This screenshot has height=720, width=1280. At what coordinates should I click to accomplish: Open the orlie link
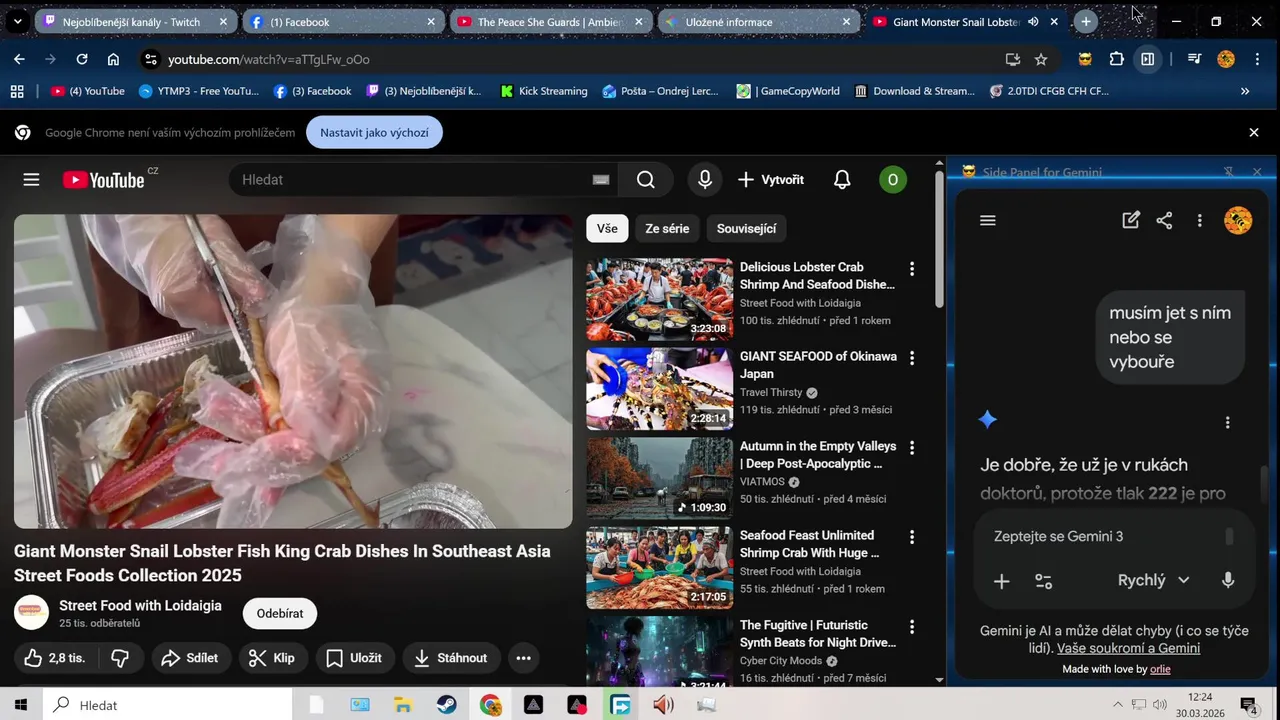[1160, 669]
